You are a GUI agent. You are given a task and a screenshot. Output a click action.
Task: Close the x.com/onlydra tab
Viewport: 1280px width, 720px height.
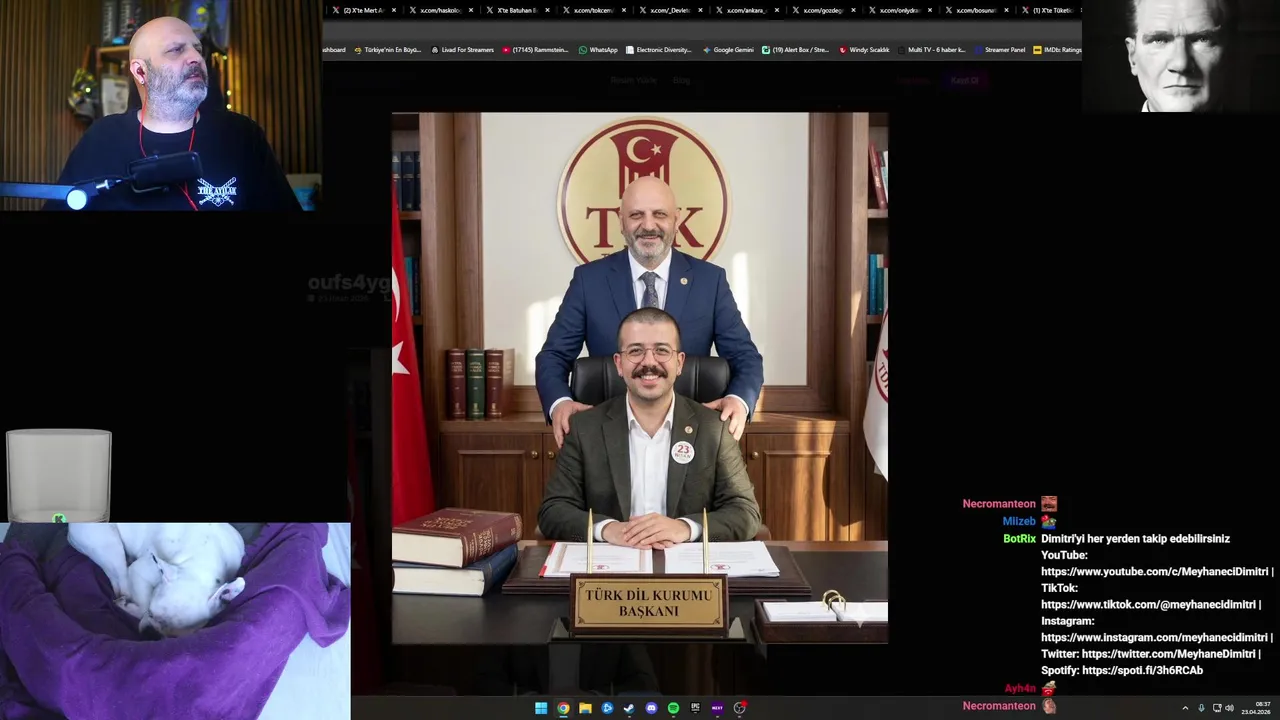tap(930, 10)
